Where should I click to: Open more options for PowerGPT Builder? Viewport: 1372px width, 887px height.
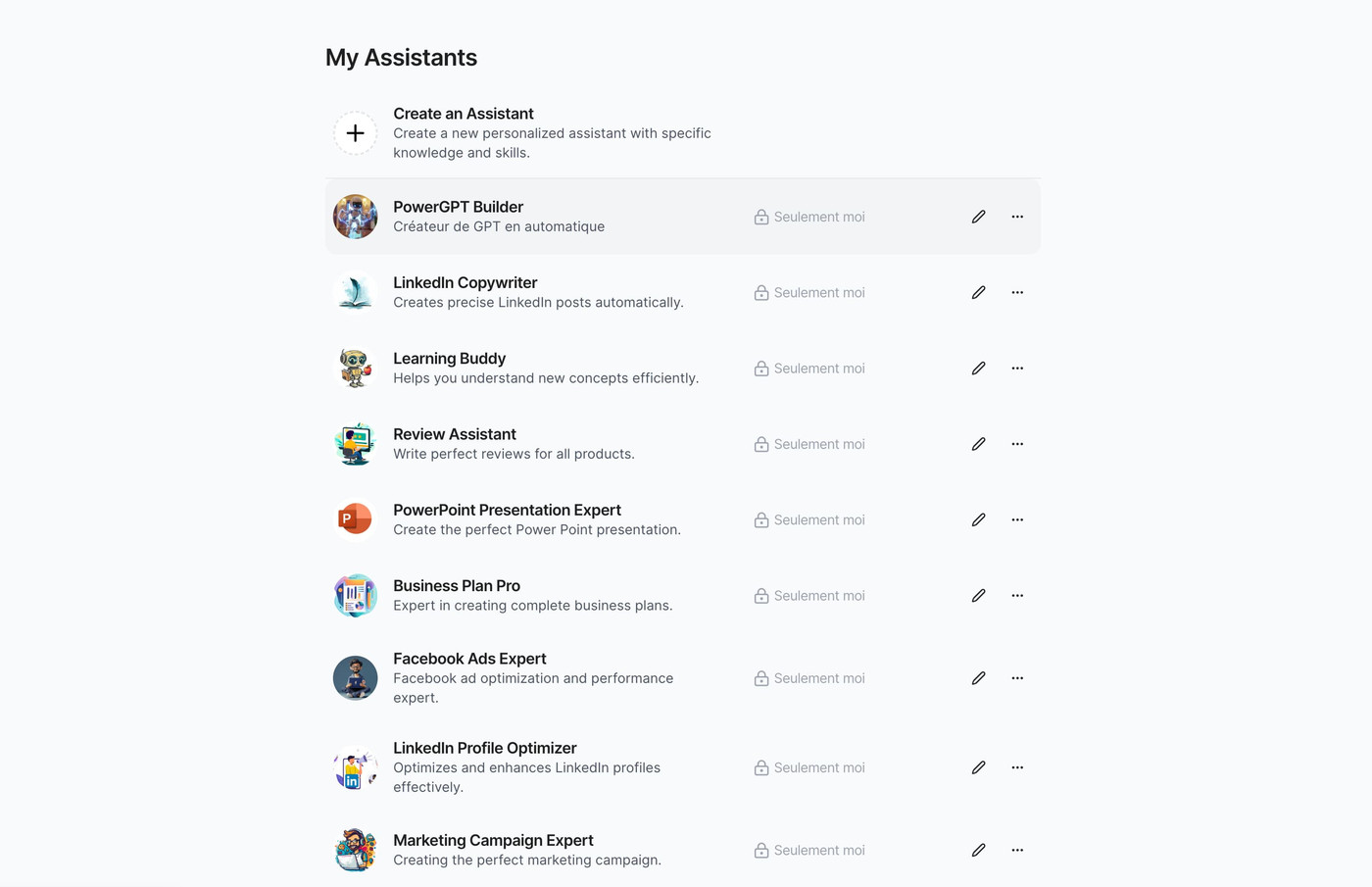pyautogui.click(x=1017, y=217)
